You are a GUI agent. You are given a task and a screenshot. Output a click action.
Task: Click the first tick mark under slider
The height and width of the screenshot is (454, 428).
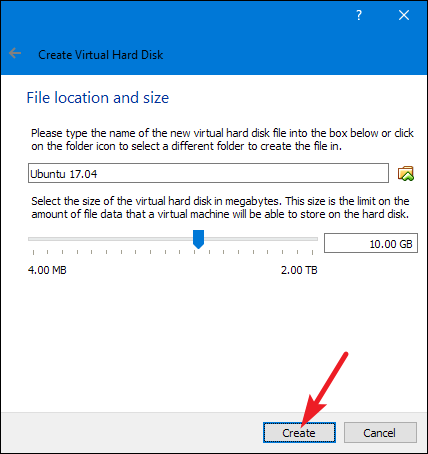pyautogui.click(x=33, y=252)
